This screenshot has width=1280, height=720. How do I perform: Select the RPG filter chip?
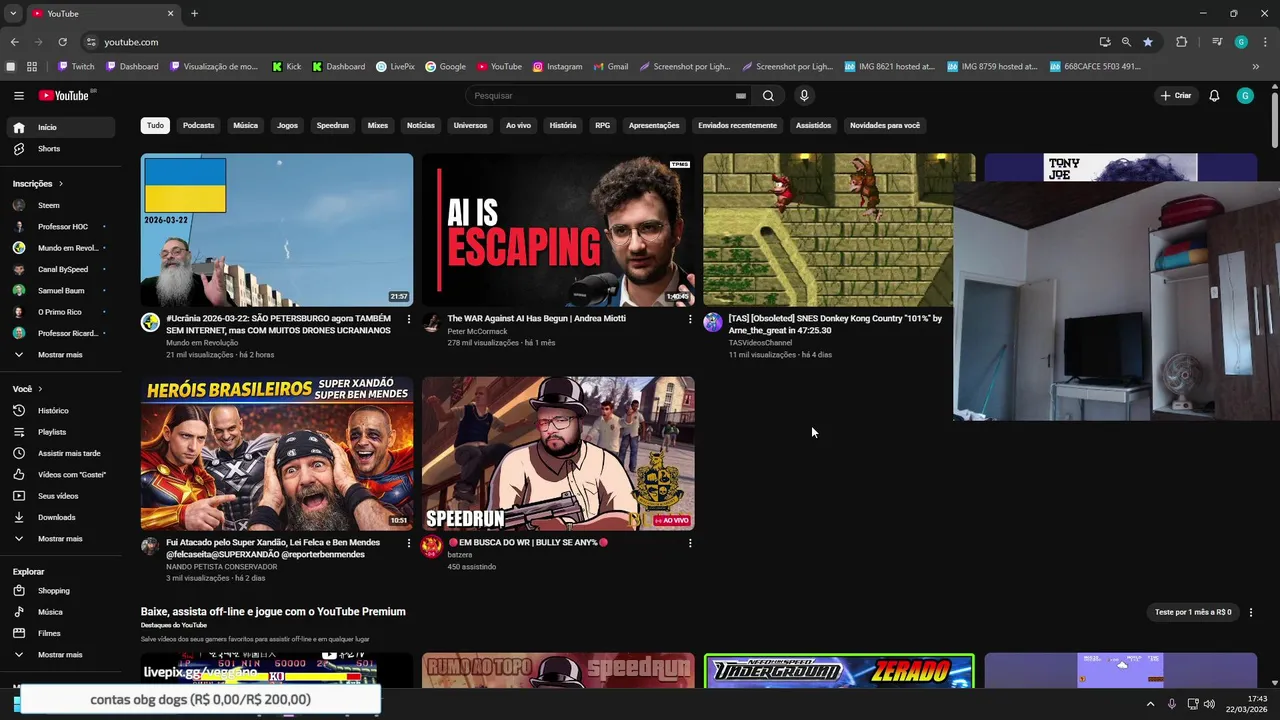coord(602,126)
